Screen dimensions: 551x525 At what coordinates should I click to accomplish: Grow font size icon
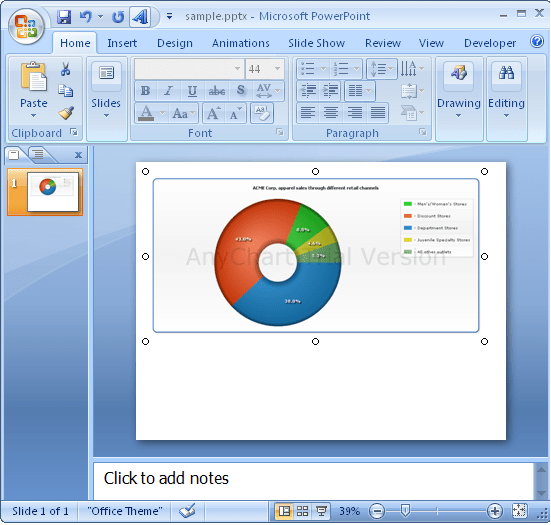click(214, 113)
